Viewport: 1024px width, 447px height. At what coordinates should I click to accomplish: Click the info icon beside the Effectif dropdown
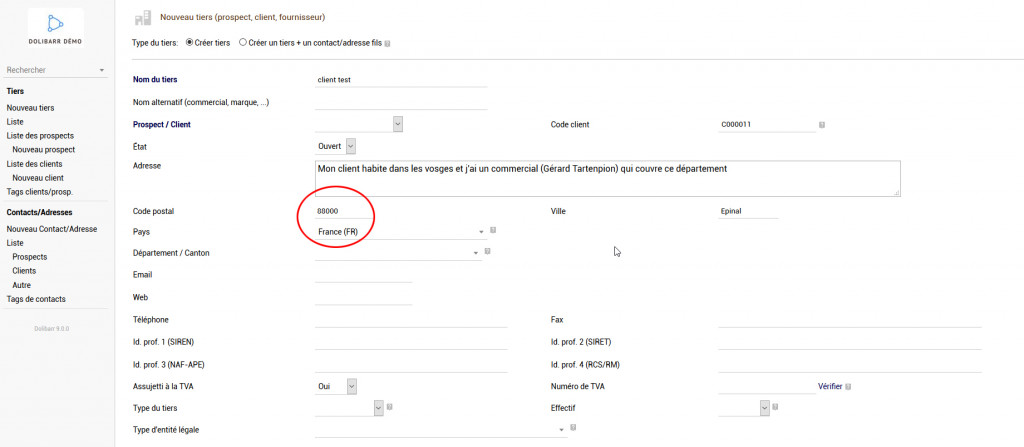775,407
